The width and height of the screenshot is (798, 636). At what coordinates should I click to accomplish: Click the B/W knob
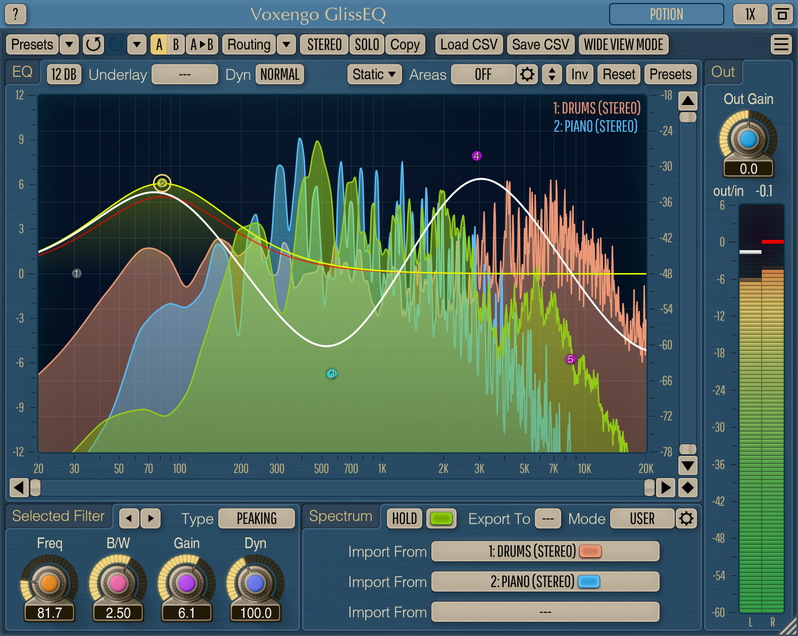coord(118,583)
